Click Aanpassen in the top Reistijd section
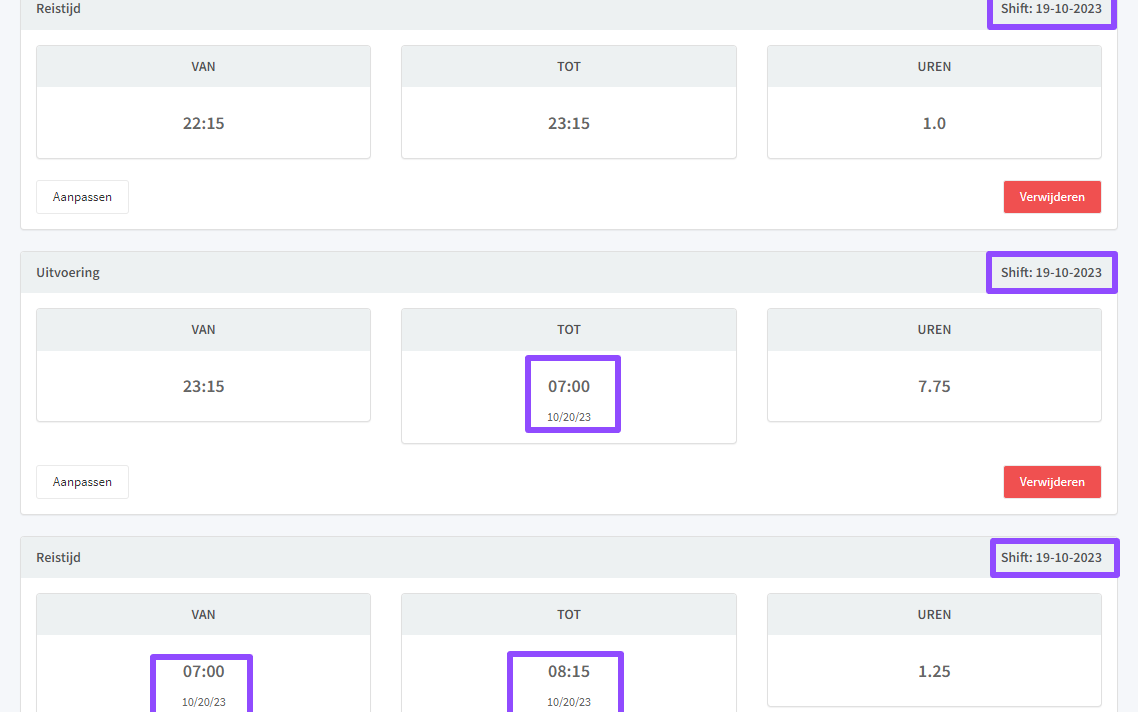This screenshot has height=712, width=1138. [x=82, y=197]
